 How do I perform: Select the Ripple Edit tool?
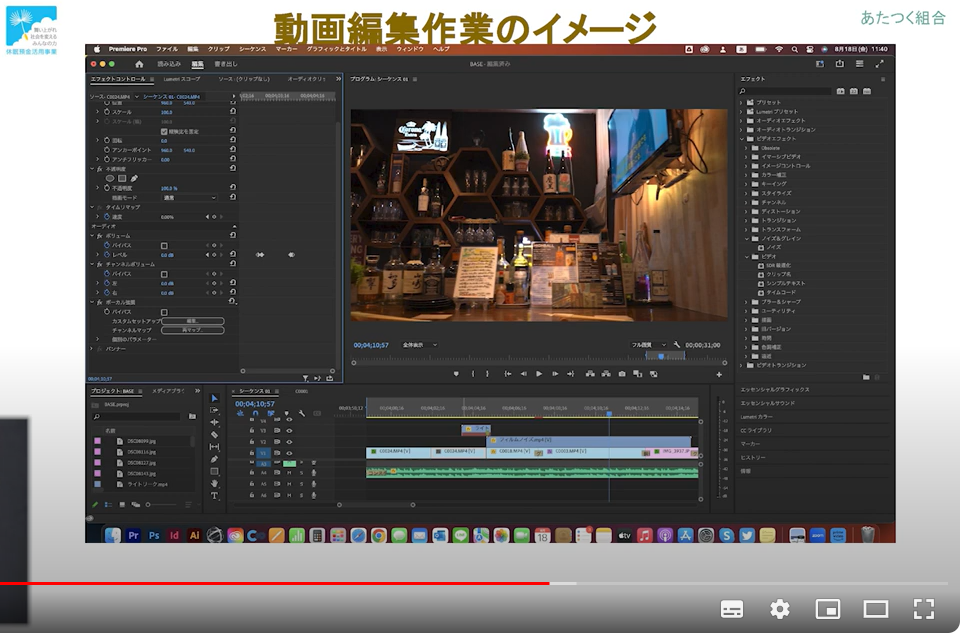click(x=214, y=422)
